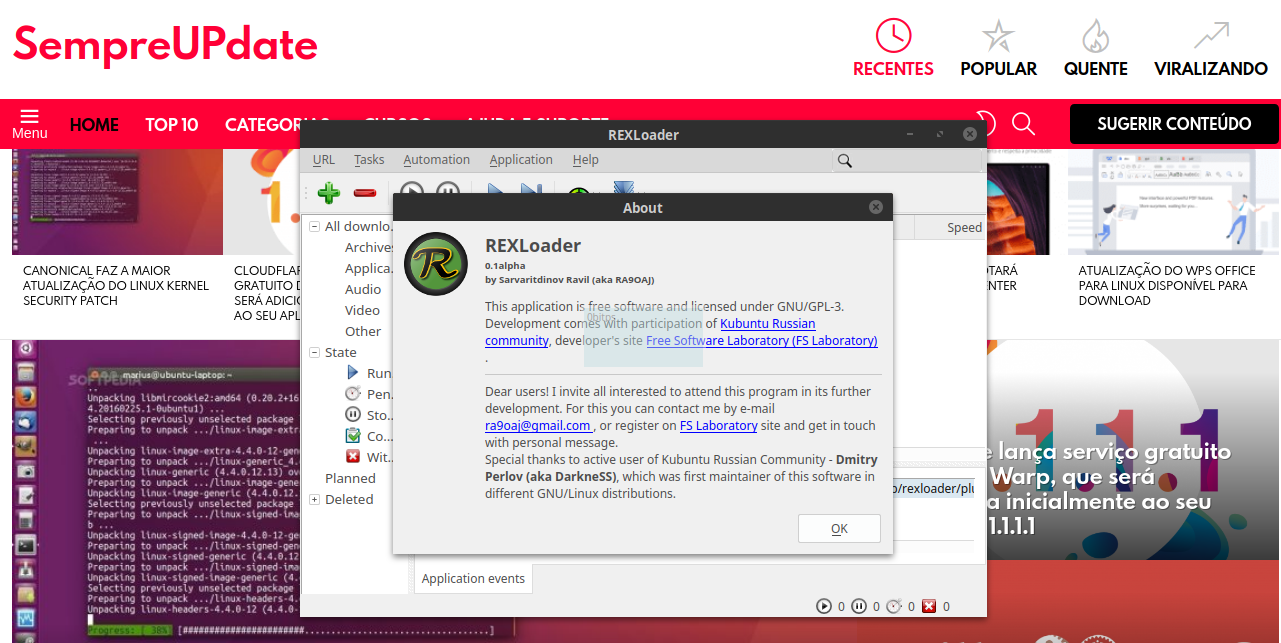The height and width of the screenshot is (643, 1281).
Task: Select the Pending state row with clock icon
Action: click(368, 394)
